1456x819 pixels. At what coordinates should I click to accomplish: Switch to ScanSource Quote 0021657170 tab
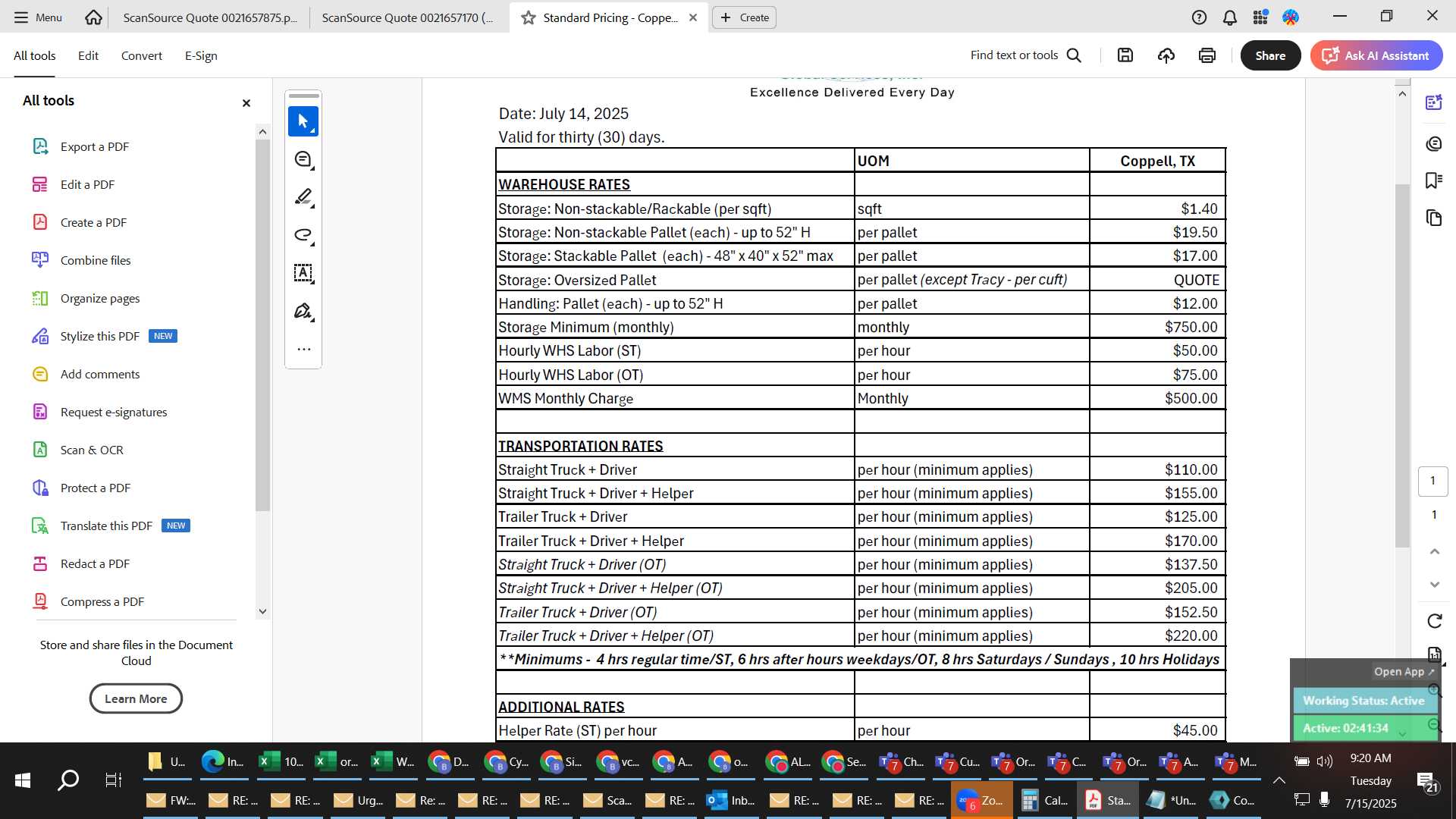pyautogui.click(x=407, y=17)
